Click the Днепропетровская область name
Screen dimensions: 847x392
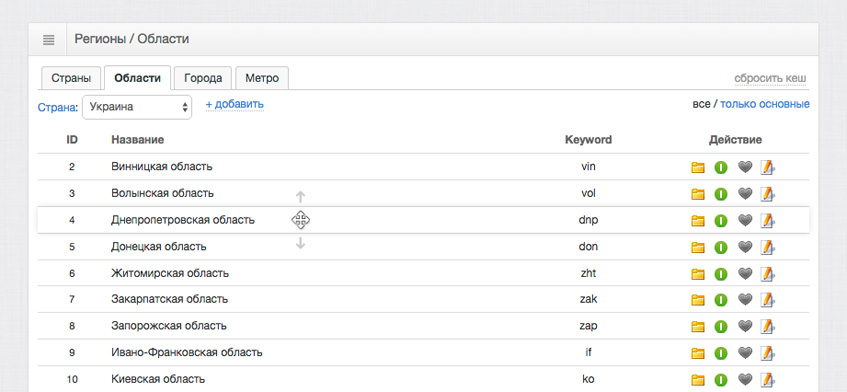[x=183, y=220]
